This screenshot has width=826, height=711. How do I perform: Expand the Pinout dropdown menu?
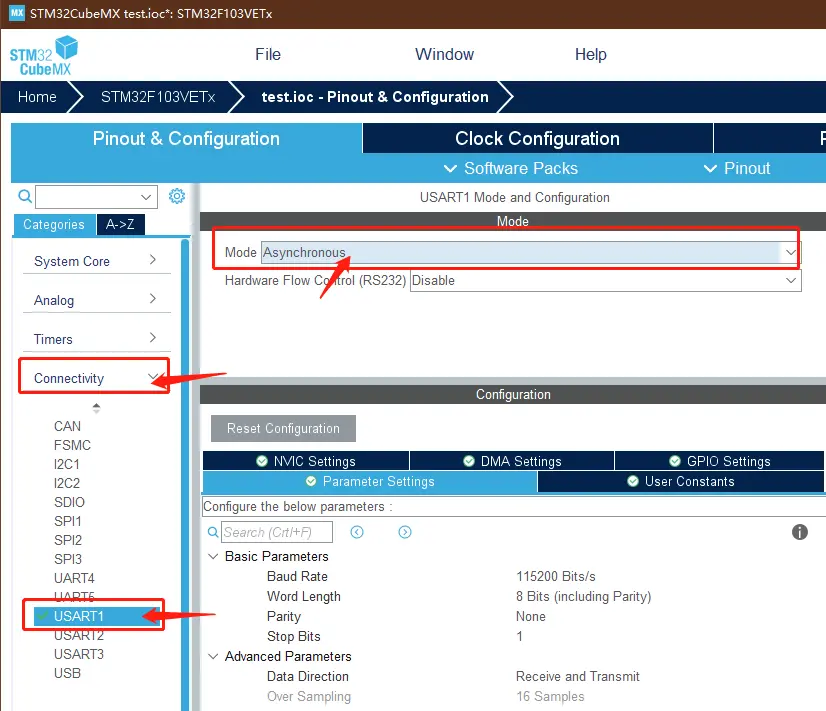(x=737, y=169)
